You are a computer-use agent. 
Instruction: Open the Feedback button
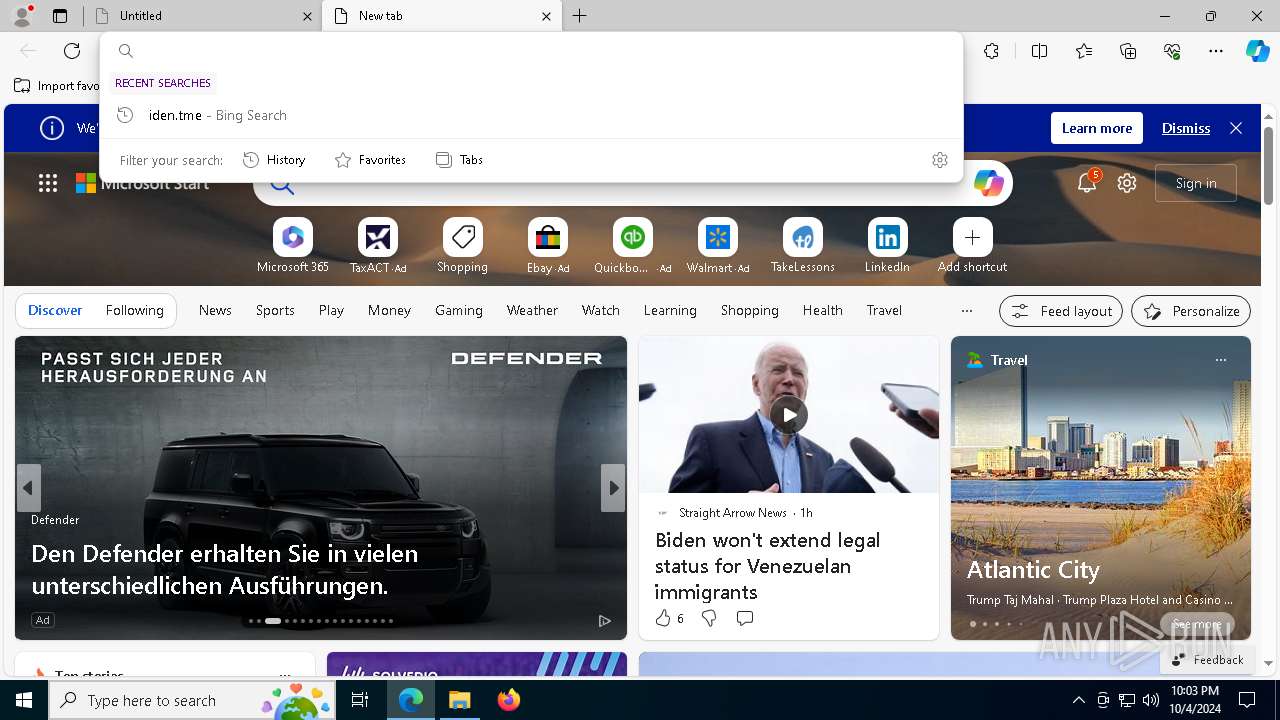click(x=1208, y=660)
